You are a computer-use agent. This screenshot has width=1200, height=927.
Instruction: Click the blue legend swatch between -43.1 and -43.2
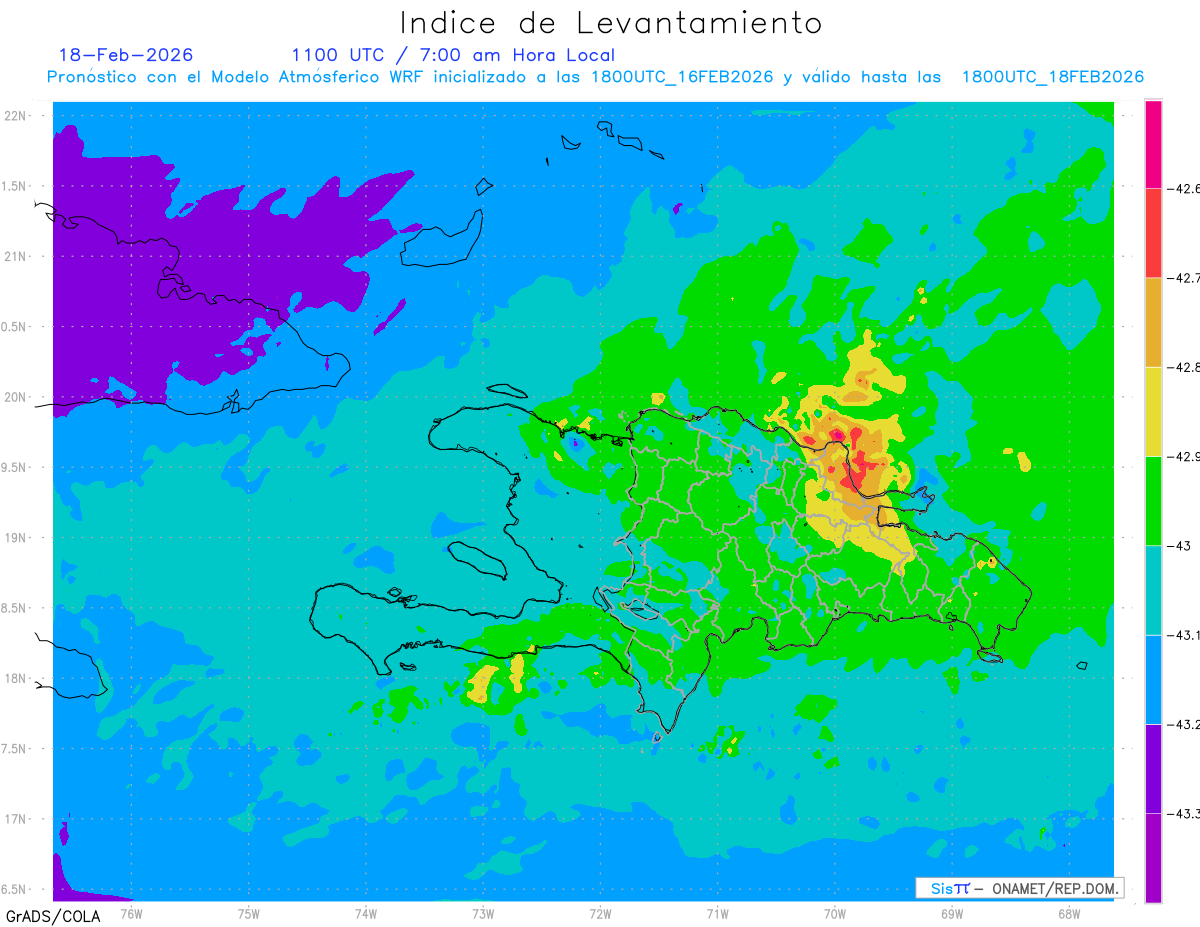1153,679
